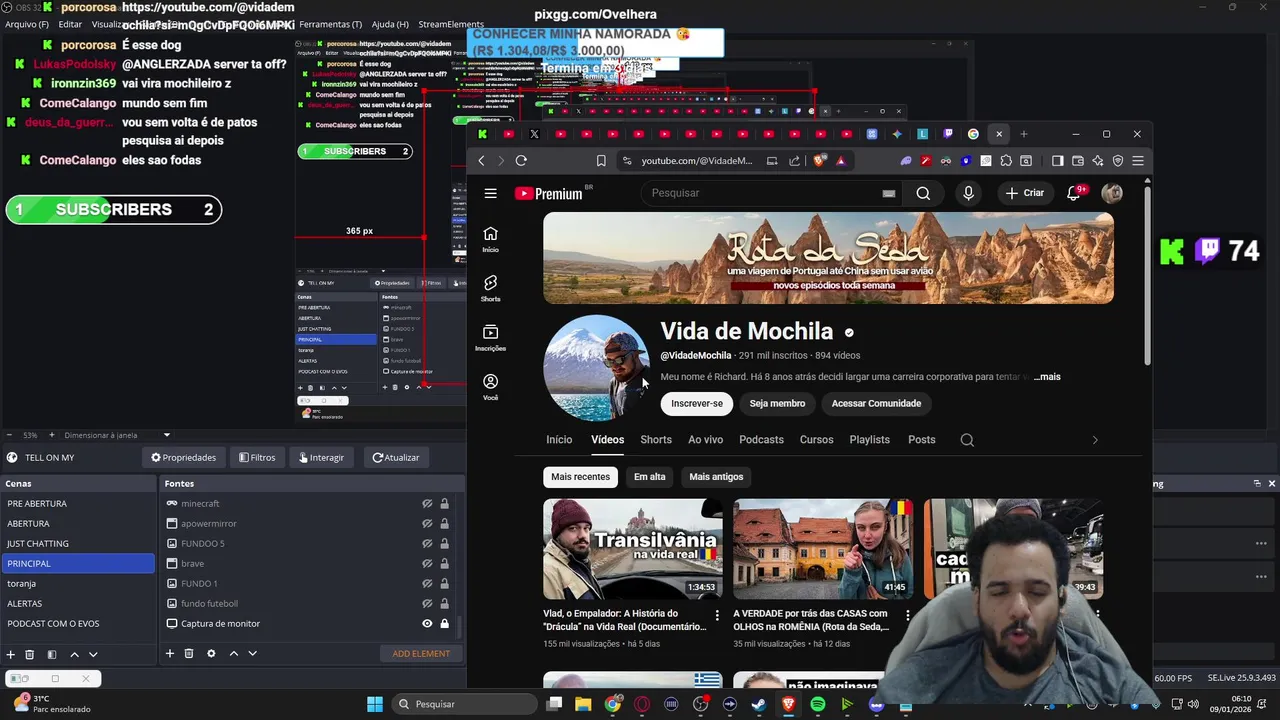The image size is (1280, 720).
Task: Click Interagir button
Action: pyautogui.click(x=321, y=458)
